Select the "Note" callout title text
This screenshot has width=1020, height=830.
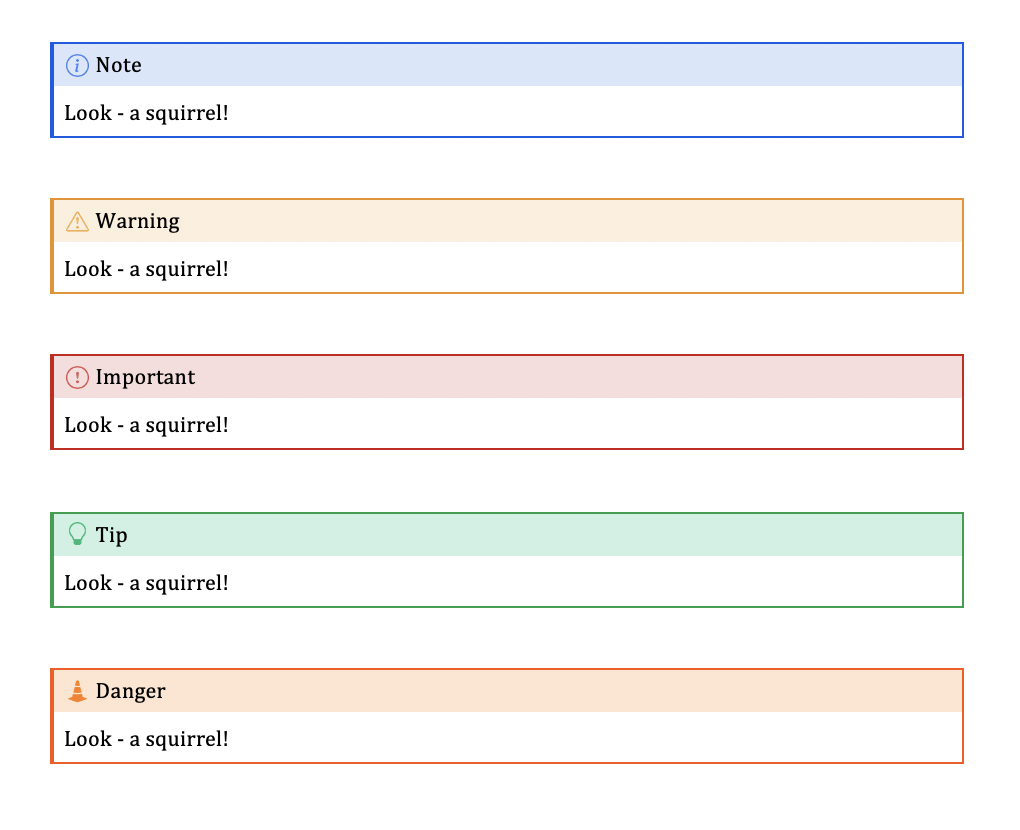pyautogui.click(x=119, y=66)
